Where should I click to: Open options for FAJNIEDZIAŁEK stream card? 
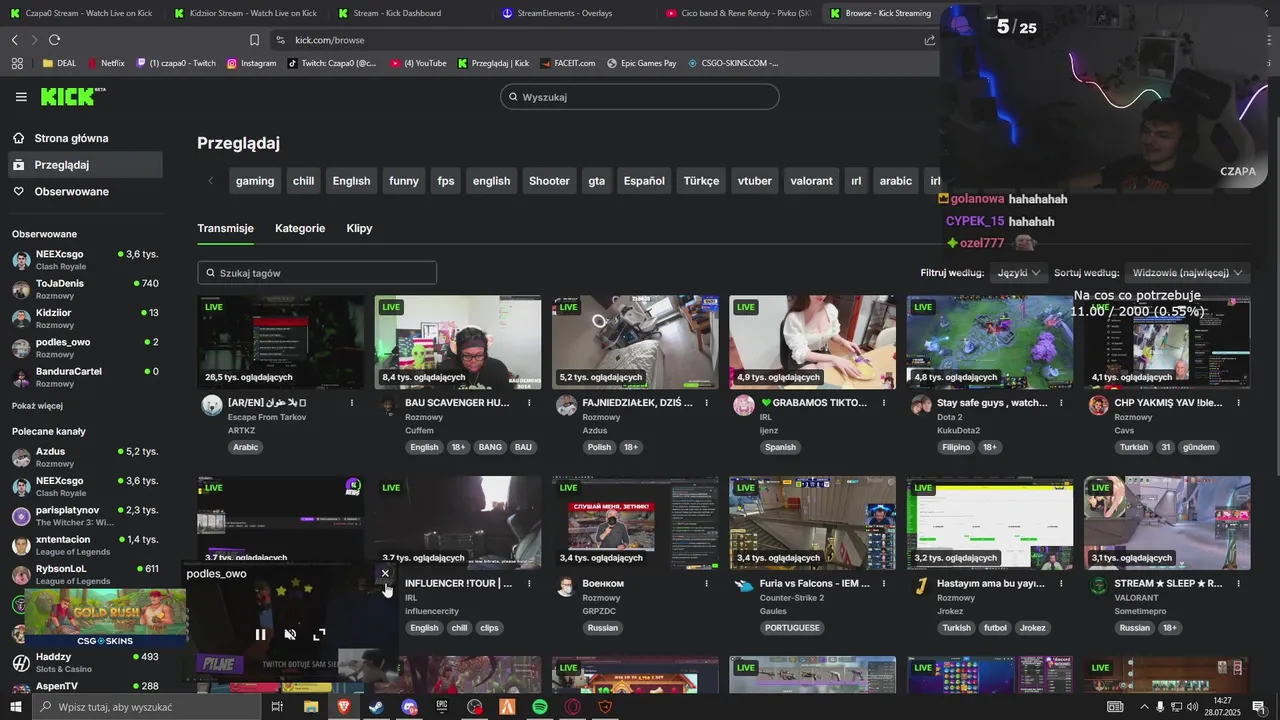click(x=706, y=403)
